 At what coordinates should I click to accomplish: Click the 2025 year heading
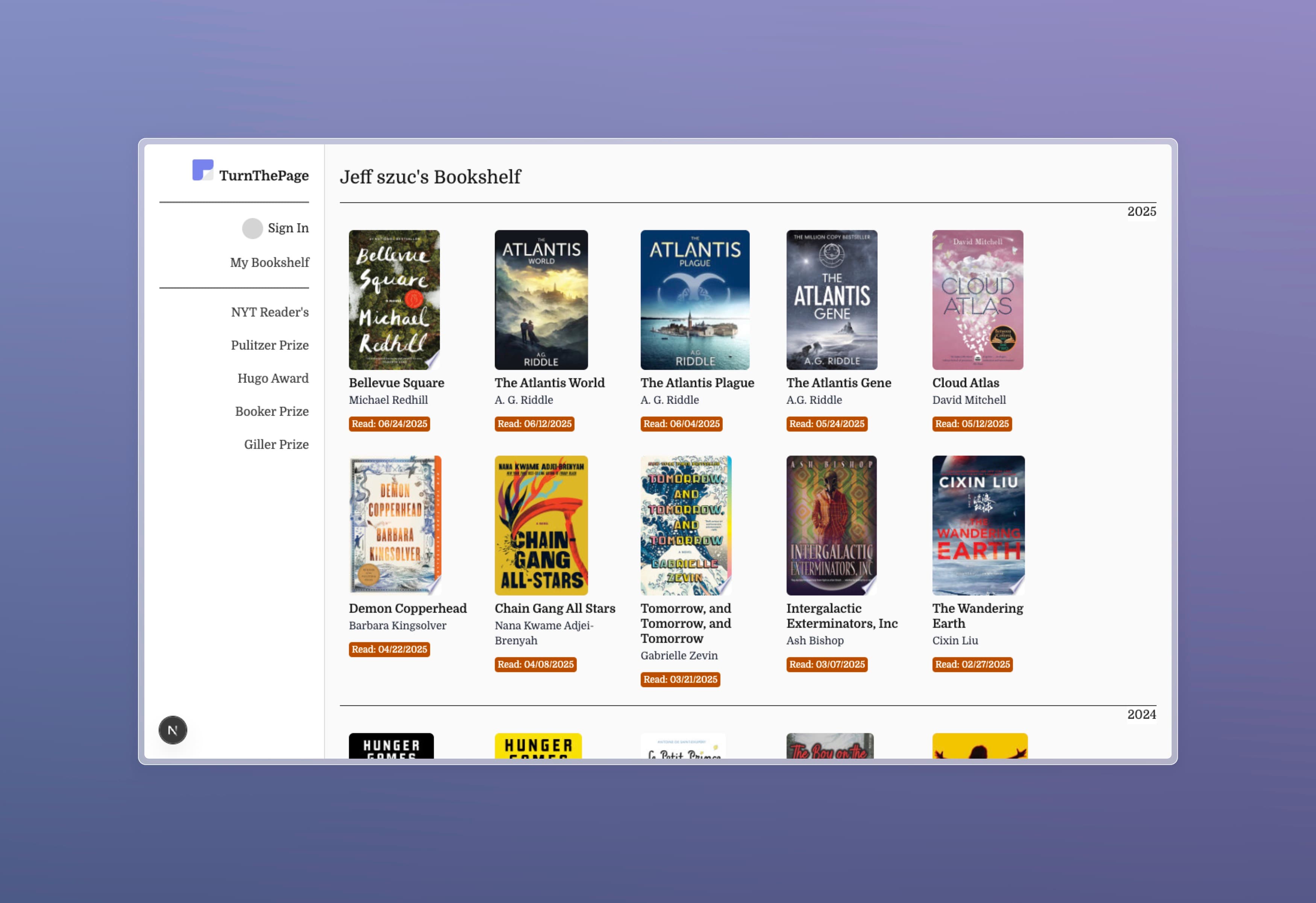1141,211
